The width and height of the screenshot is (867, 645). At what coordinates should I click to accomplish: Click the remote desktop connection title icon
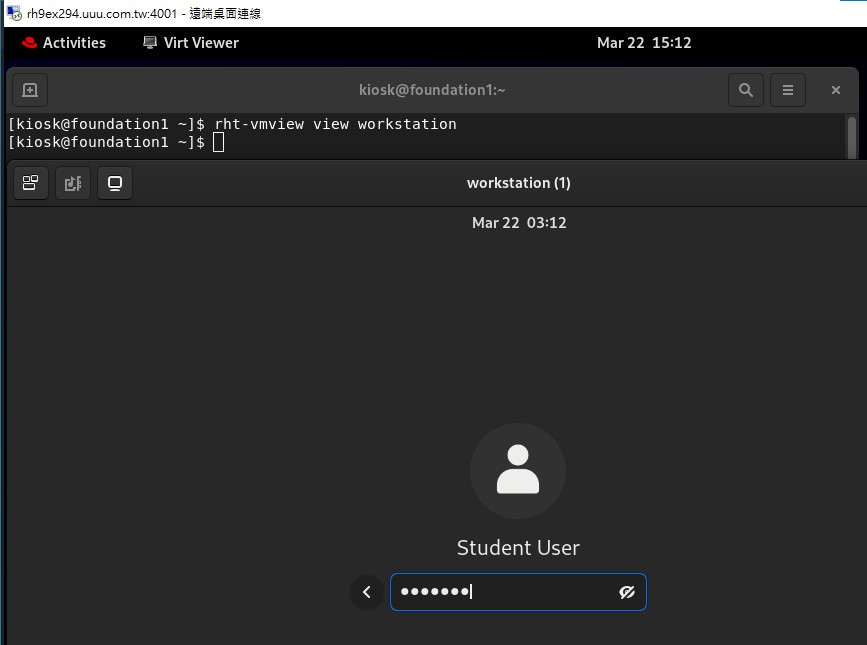click(x=13, y=13)
